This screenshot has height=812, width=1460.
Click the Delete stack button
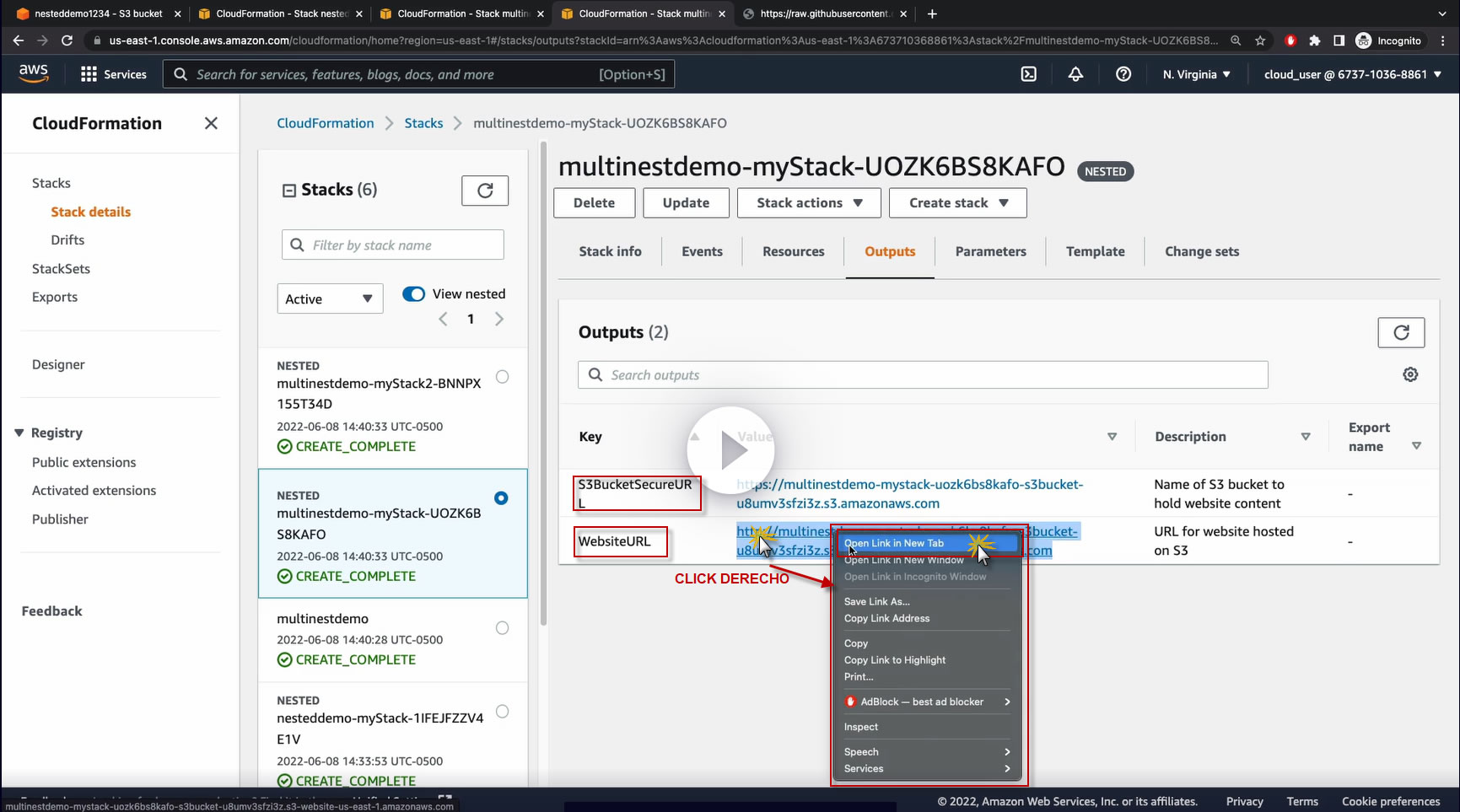[x=594, y=202]
